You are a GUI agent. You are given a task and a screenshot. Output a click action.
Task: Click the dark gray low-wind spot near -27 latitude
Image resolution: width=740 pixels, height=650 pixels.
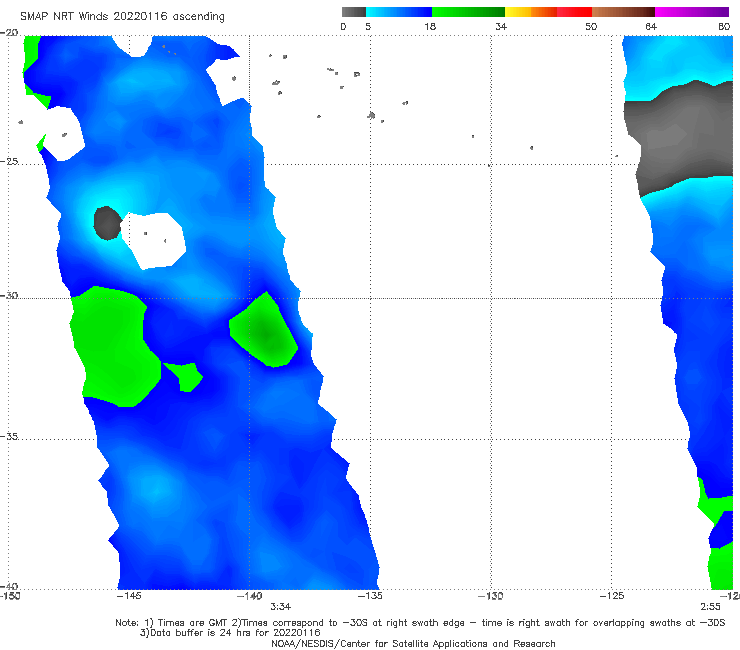108,223
